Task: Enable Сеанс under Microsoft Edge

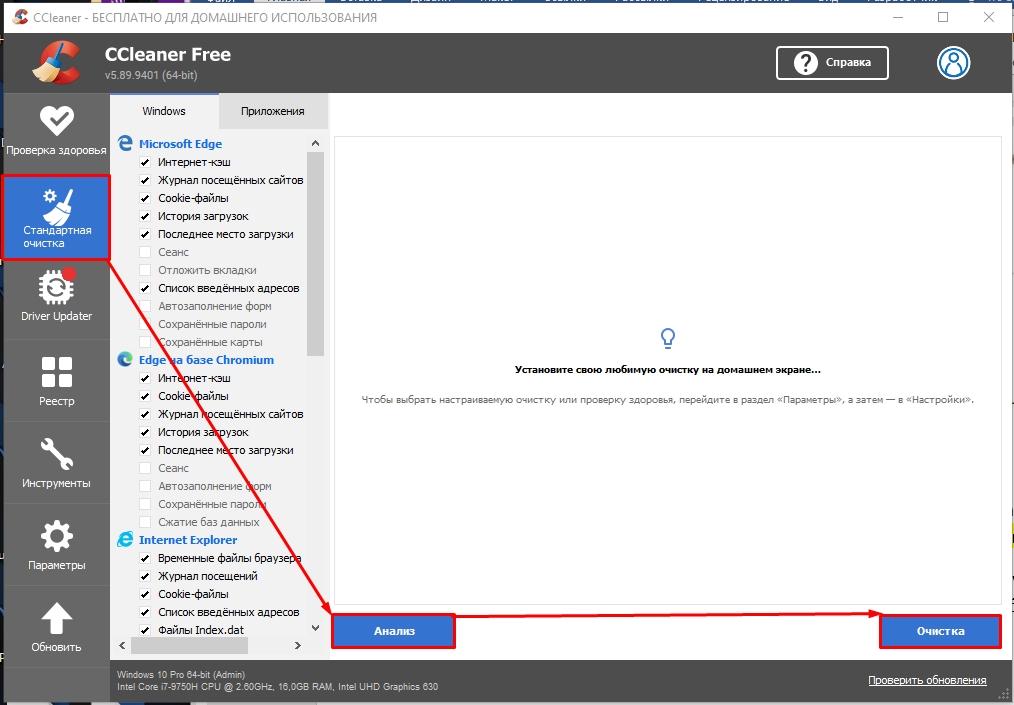Action: click(x=145, y=252)
